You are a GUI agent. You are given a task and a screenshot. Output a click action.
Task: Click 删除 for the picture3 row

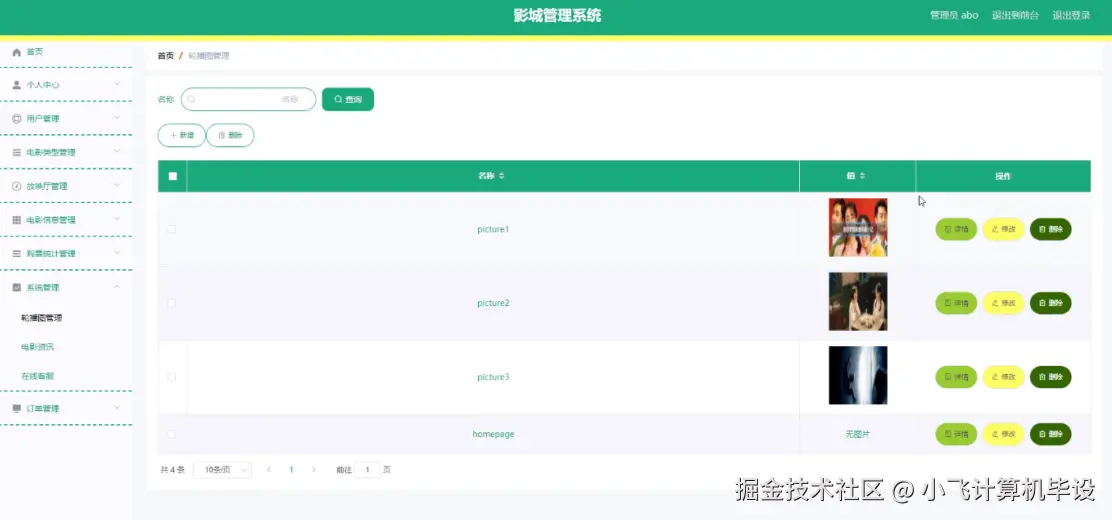pyautogui.click(x=1050, y=377)
